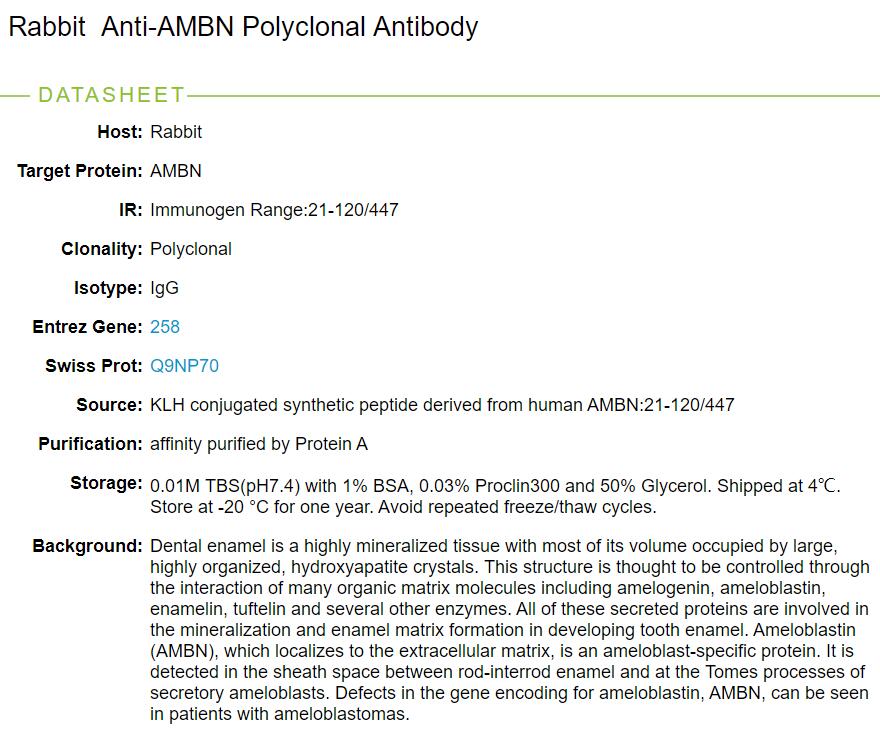Click the 'Immunogen Range:21-120/447' text
The height and width of the screenshot is (730, 880).
point(274,210)
